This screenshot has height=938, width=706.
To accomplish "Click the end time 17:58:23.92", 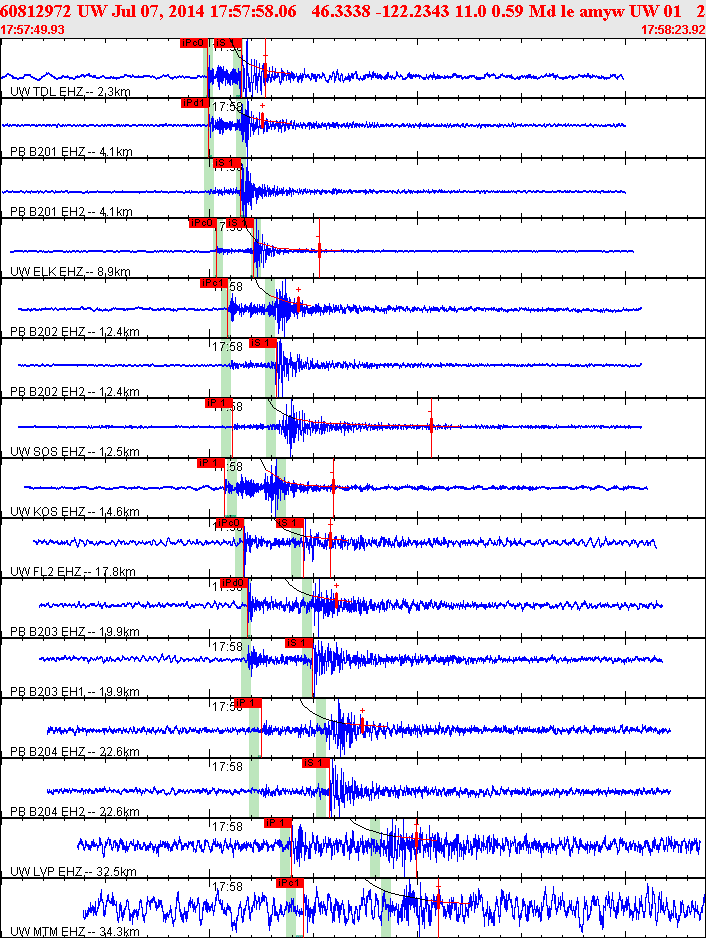I will coord(673,29).
